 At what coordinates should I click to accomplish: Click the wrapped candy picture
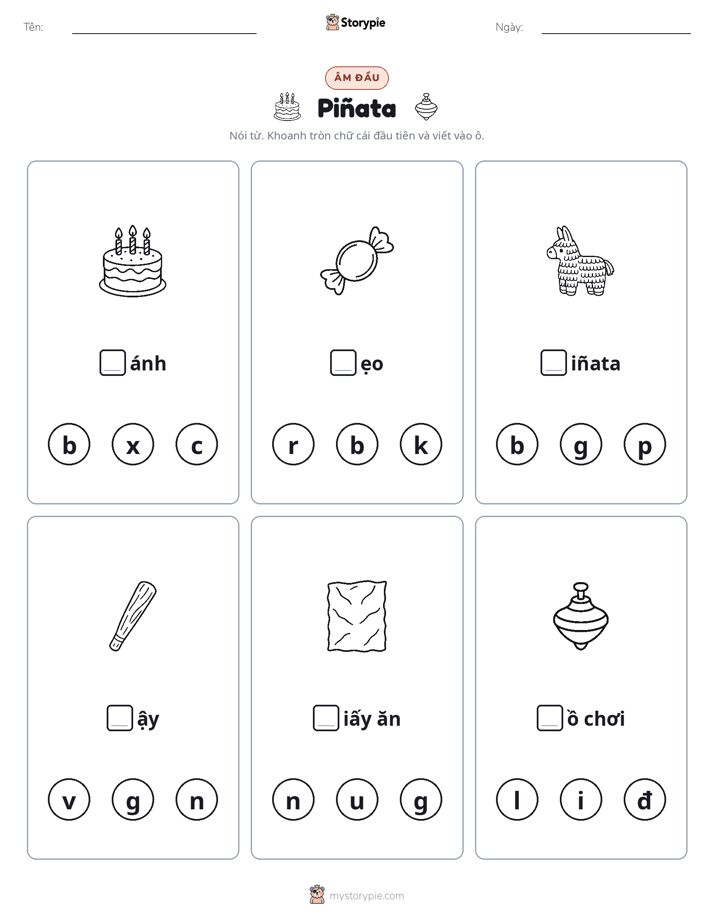coord(357,260)
